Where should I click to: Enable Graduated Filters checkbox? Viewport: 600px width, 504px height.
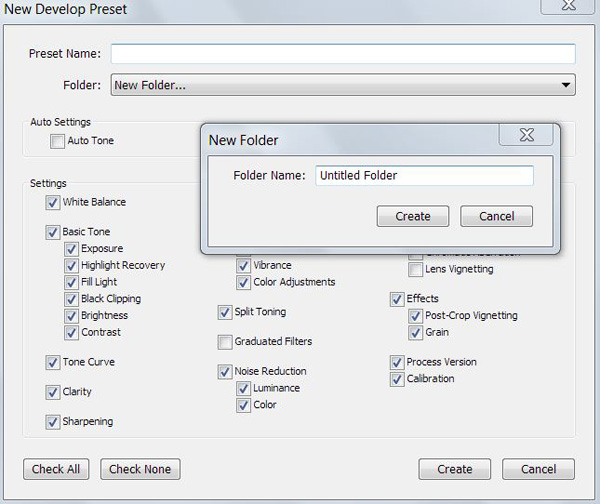coord(225,342)
